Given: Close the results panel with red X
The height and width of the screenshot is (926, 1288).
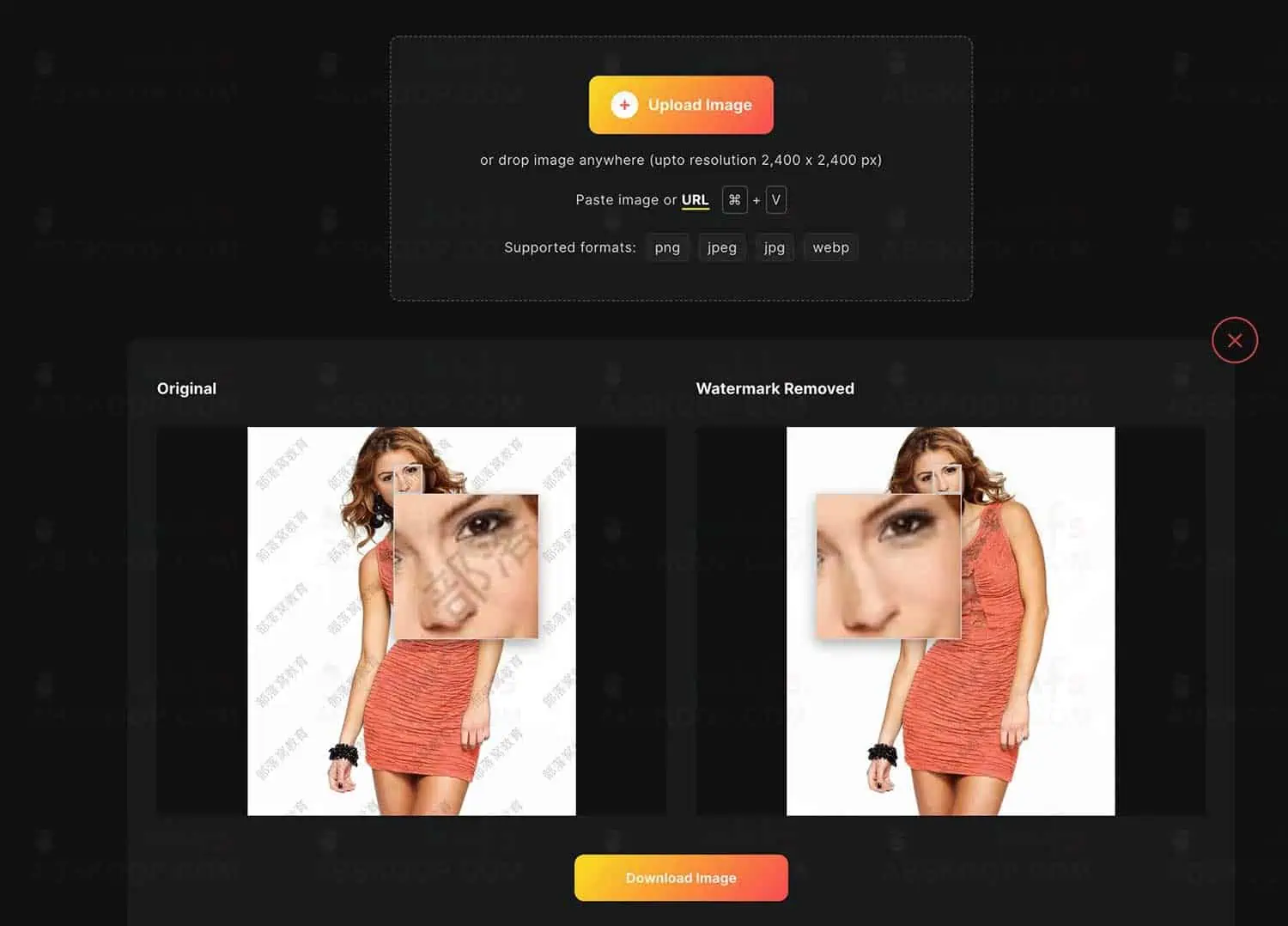Looking at the screenshot, I should (1235, 340).
